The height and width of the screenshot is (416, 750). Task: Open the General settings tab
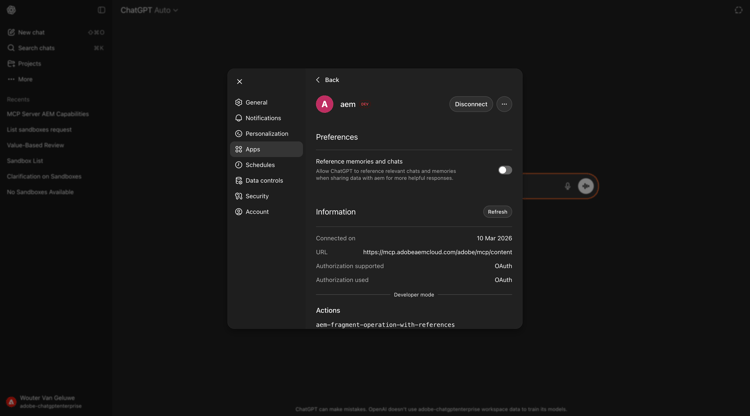click(x=266, y=102)
